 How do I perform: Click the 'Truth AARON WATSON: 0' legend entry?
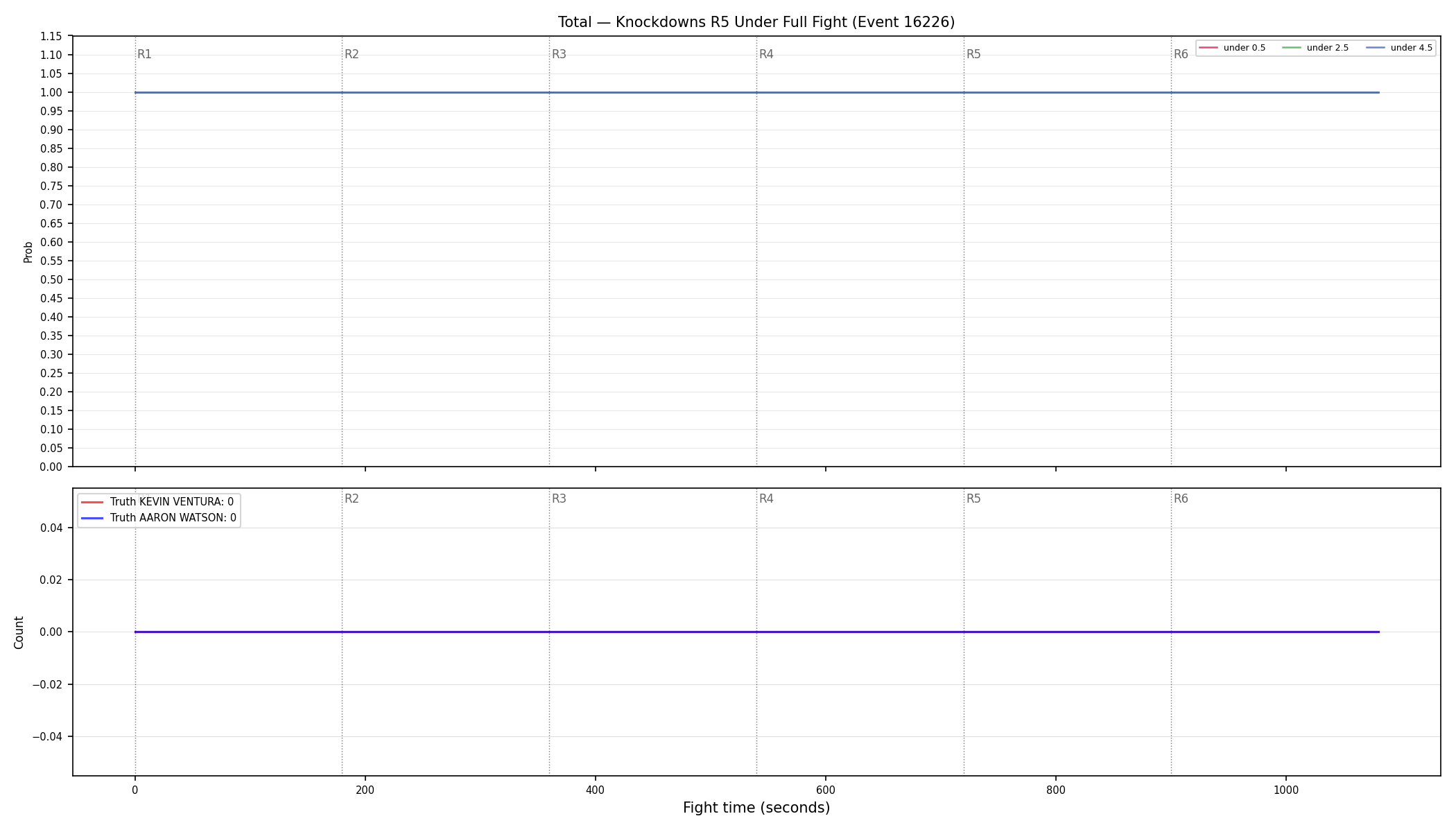tap(159, 518)
